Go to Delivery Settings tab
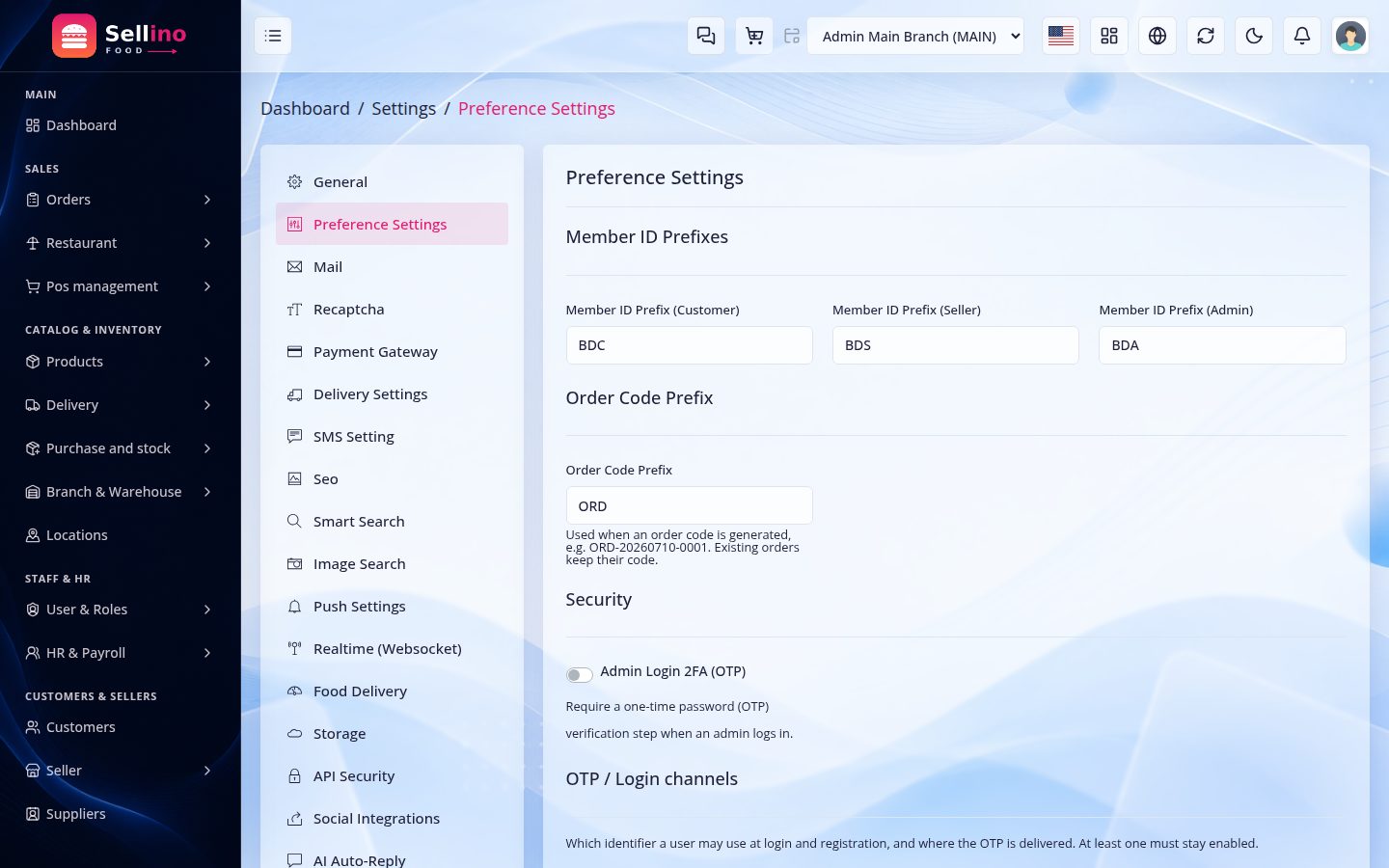The height and width of the screenshot is (868, 1389). click(392, 393)
